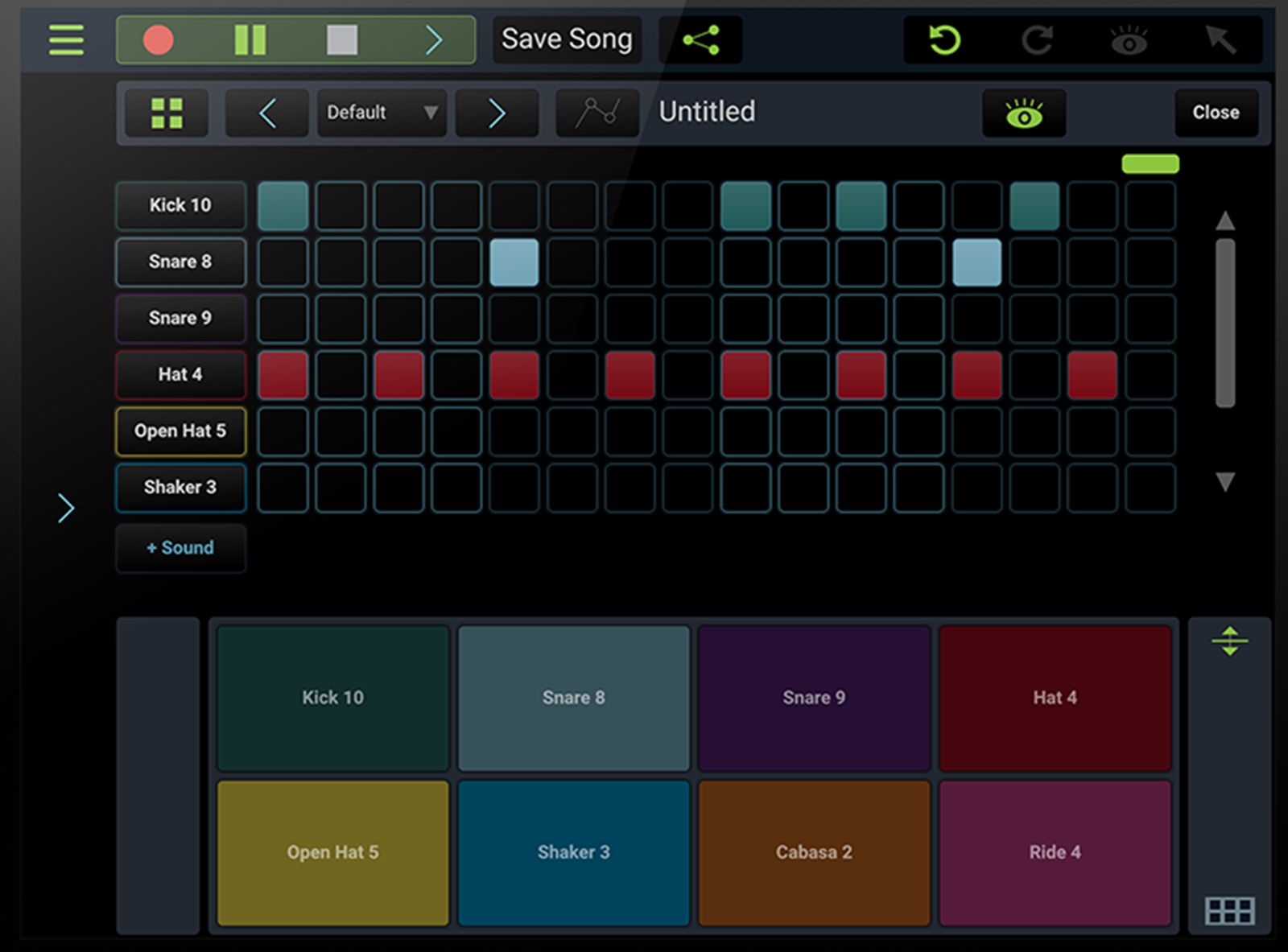Enable the first Snare 9 step

point(283,319)
